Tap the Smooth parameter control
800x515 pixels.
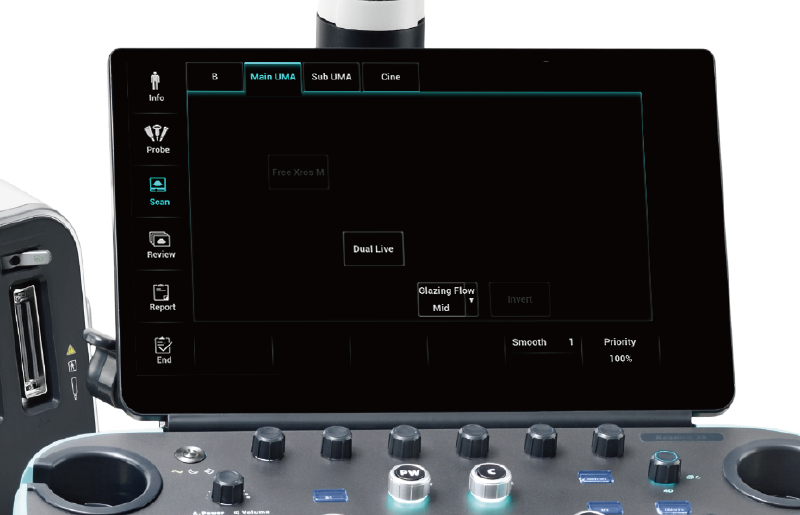(x=542, y=343)
